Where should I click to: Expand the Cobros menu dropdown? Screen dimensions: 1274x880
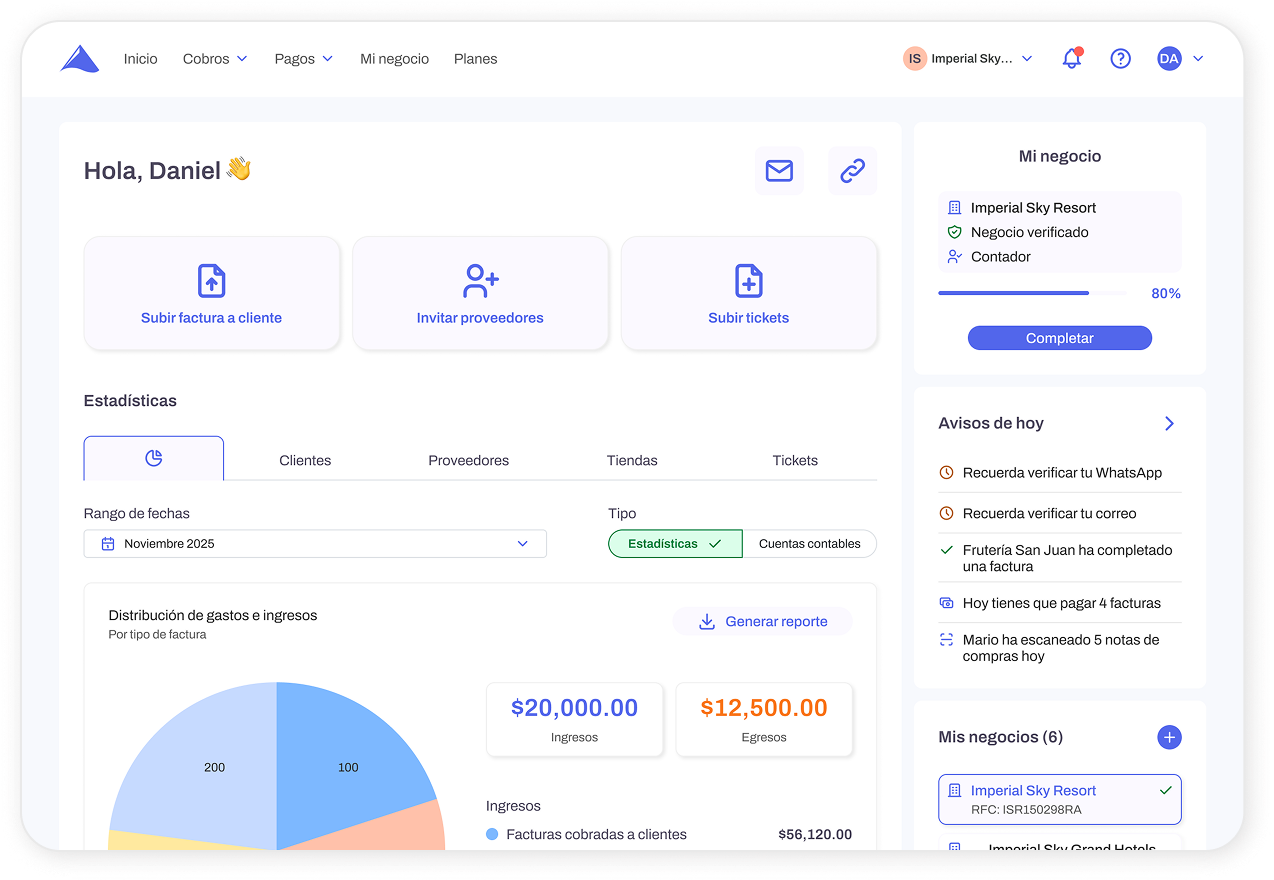click(214, 59)
